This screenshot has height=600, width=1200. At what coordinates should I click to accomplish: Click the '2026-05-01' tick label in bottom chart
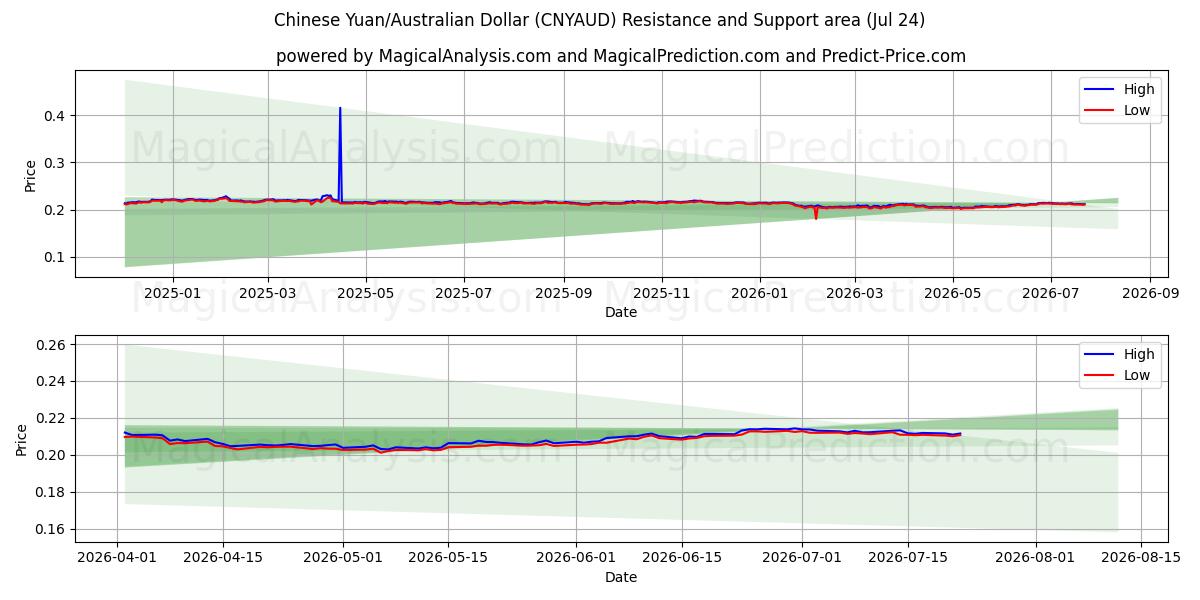tap(343, 559)
